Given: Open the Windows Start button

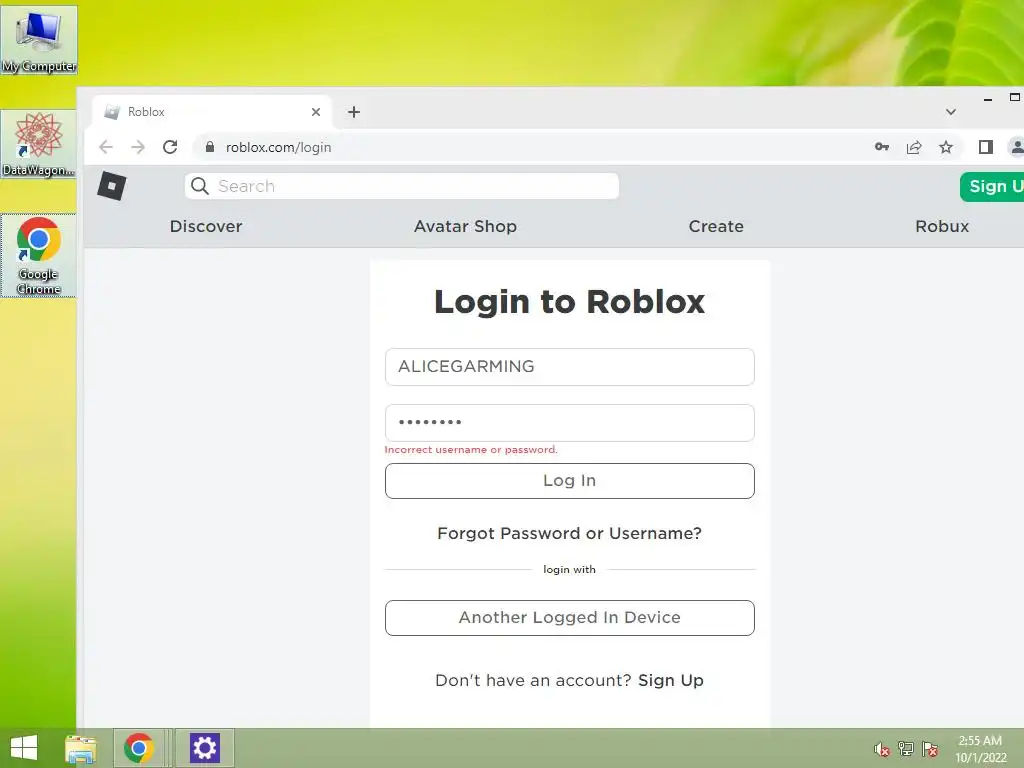Looking at the screenshot, I should [x=24, y=748].
